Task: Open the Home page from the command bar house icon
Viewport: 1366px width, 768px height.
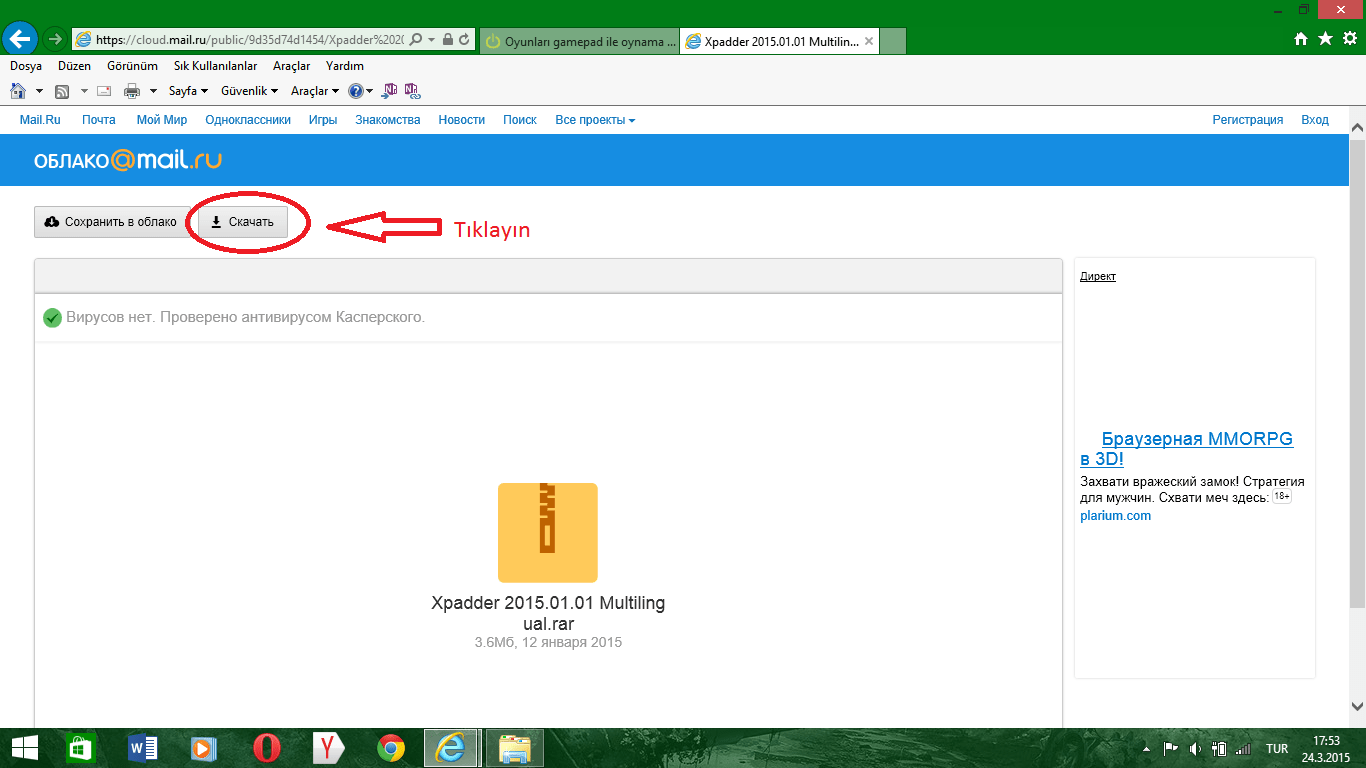Action: pos(18,91)
